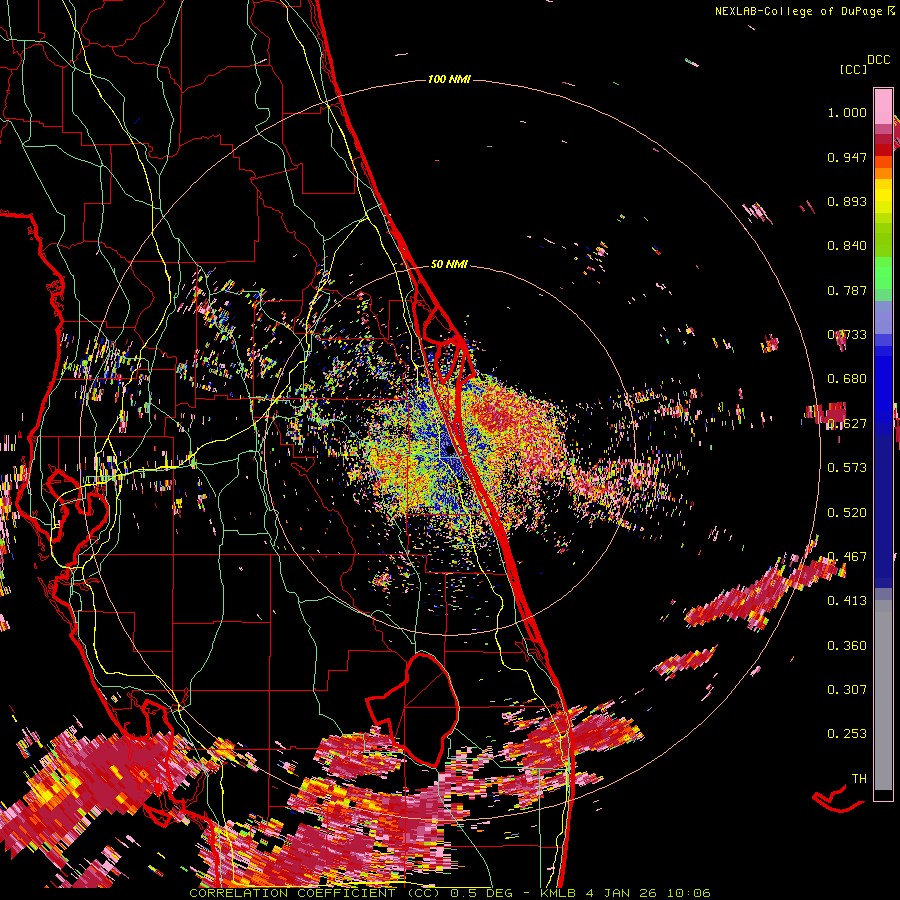Click the CORRELATION COEFFICIENT (CC) title text
Viewport: 900px width, 900px height.
[x=315, y=893]
